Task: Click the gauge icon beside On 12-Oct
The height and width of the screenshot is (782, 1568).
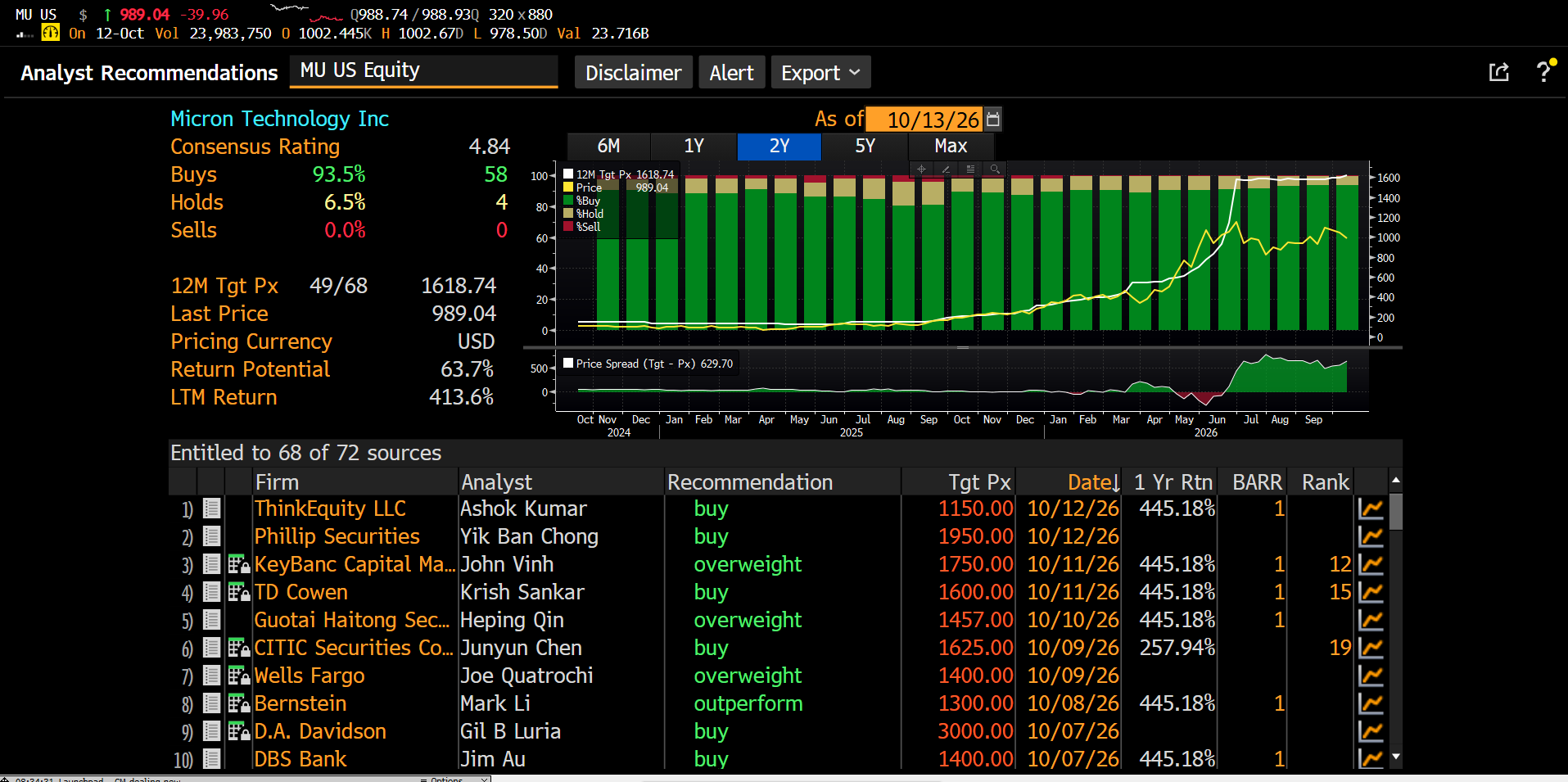Action: pos(51,33)
